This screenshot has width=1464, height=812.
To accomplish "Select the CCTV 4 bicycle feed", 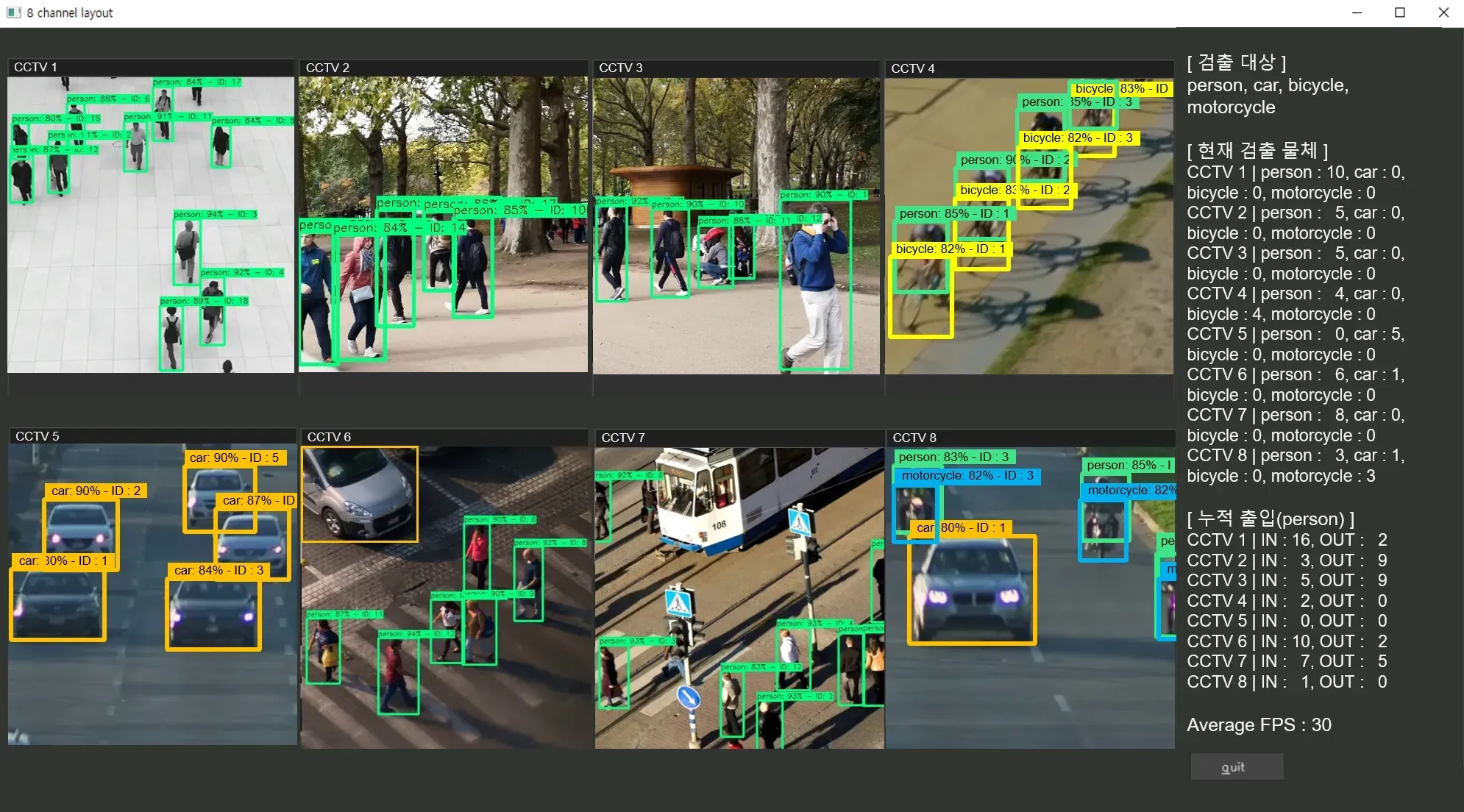I will coord(1028,226).
